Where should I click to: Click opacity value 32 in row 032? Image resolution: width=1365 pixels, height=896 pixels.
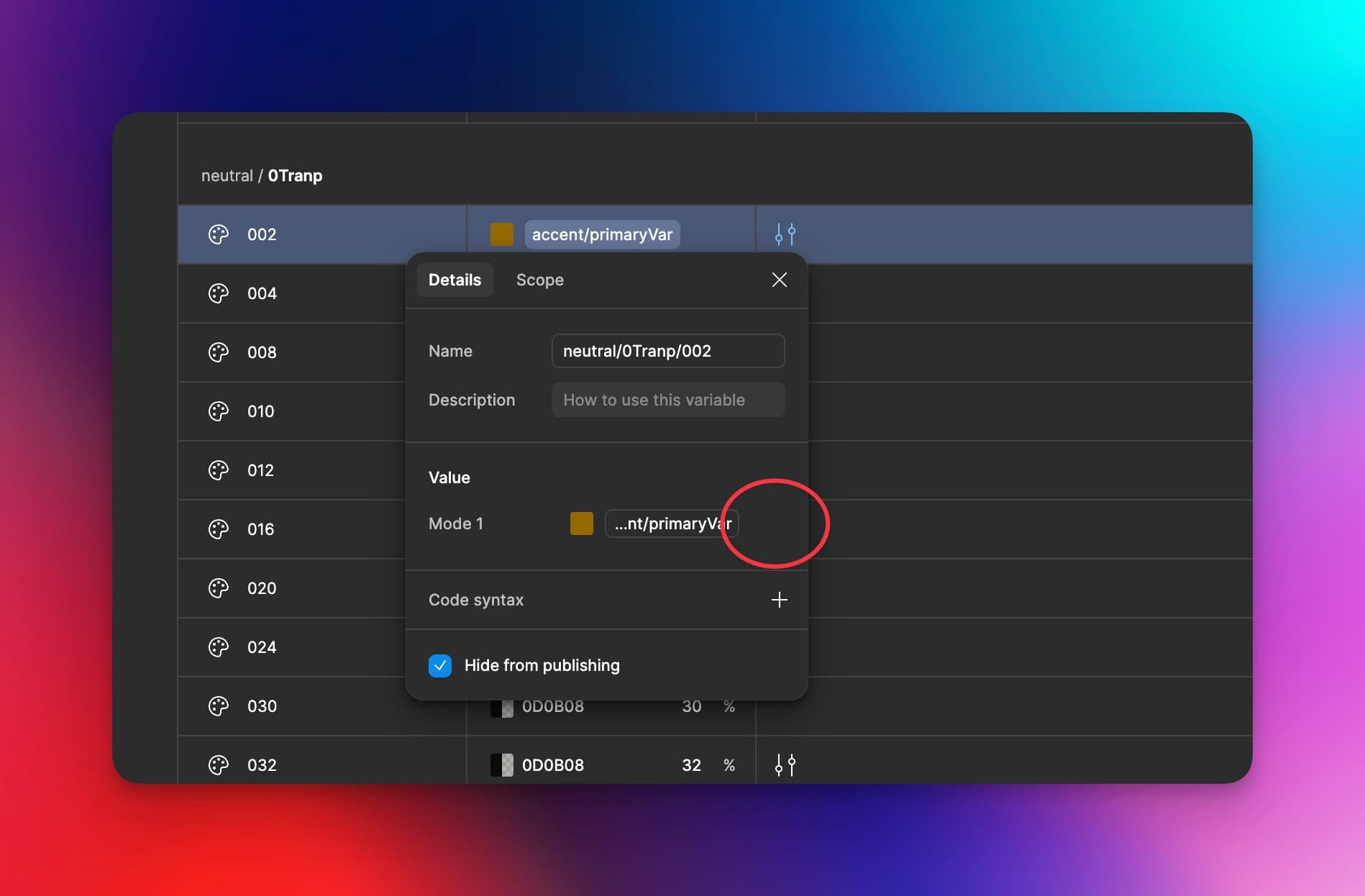691,765
